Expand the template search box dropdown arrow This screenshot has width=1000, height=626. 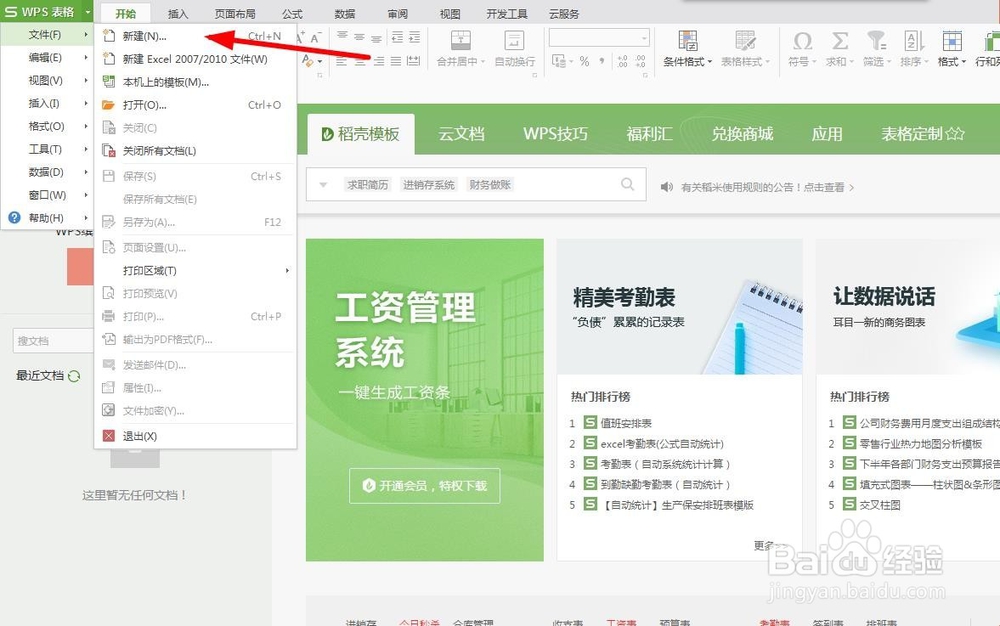[323, 185]
